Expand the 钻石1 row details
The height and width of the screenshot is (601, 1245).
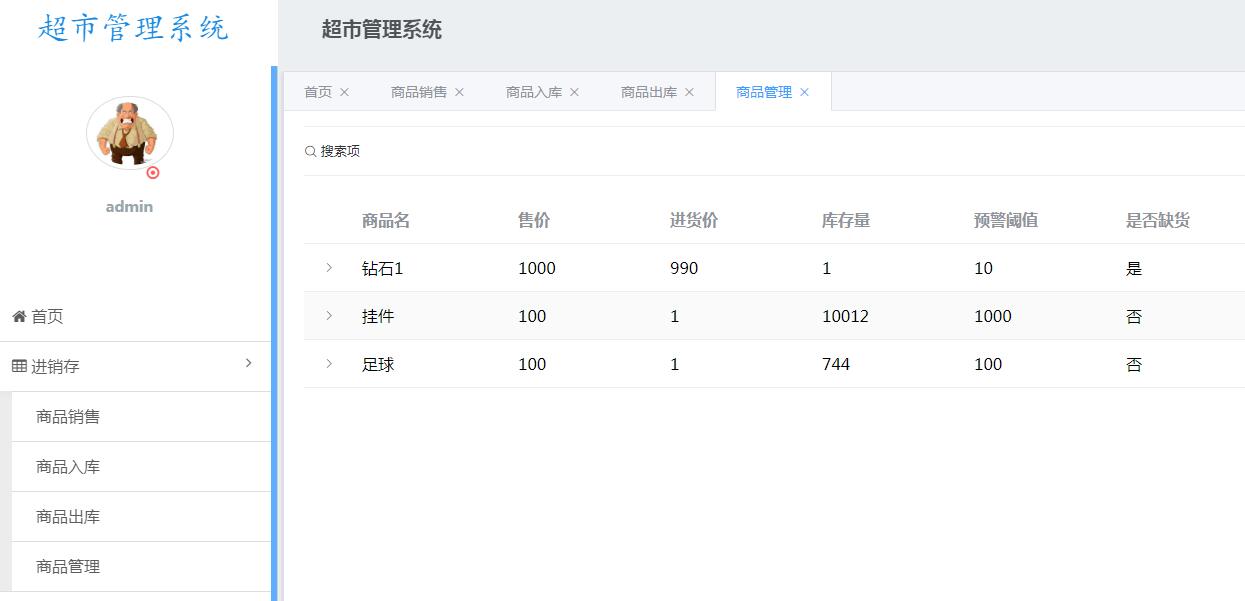point(329,268)
